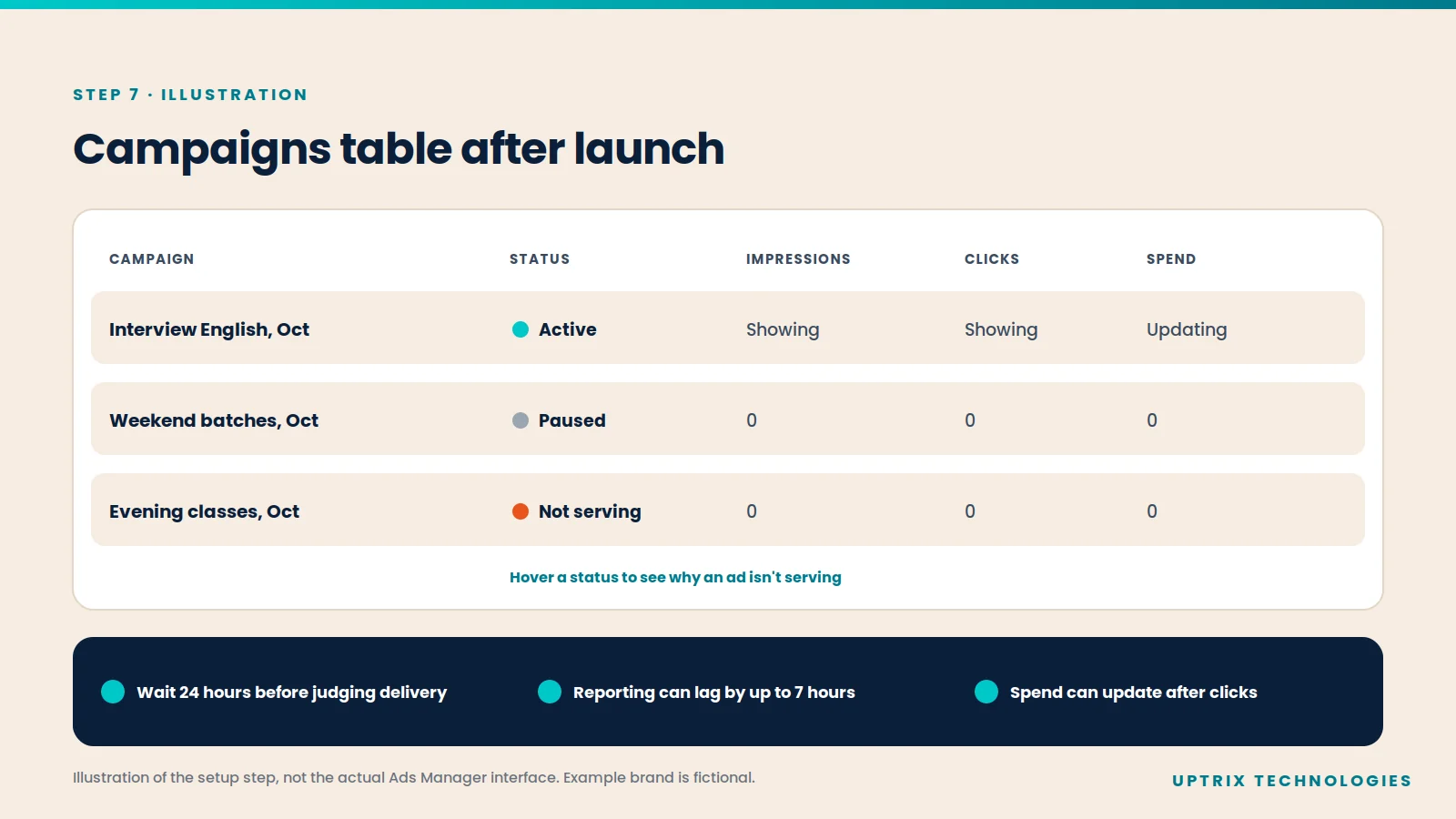Open the Evening classes, Oct campaign
1456x819 pixels.
tap(204, 511)
